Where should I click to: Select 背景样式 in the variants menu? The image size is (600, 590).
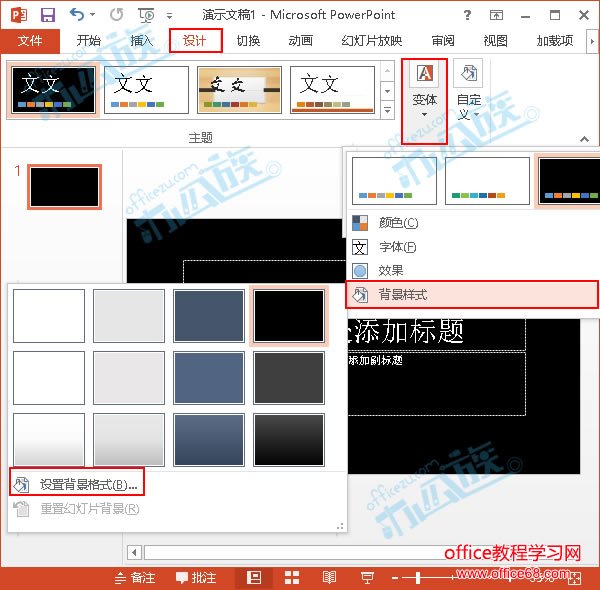click(402, 295)
